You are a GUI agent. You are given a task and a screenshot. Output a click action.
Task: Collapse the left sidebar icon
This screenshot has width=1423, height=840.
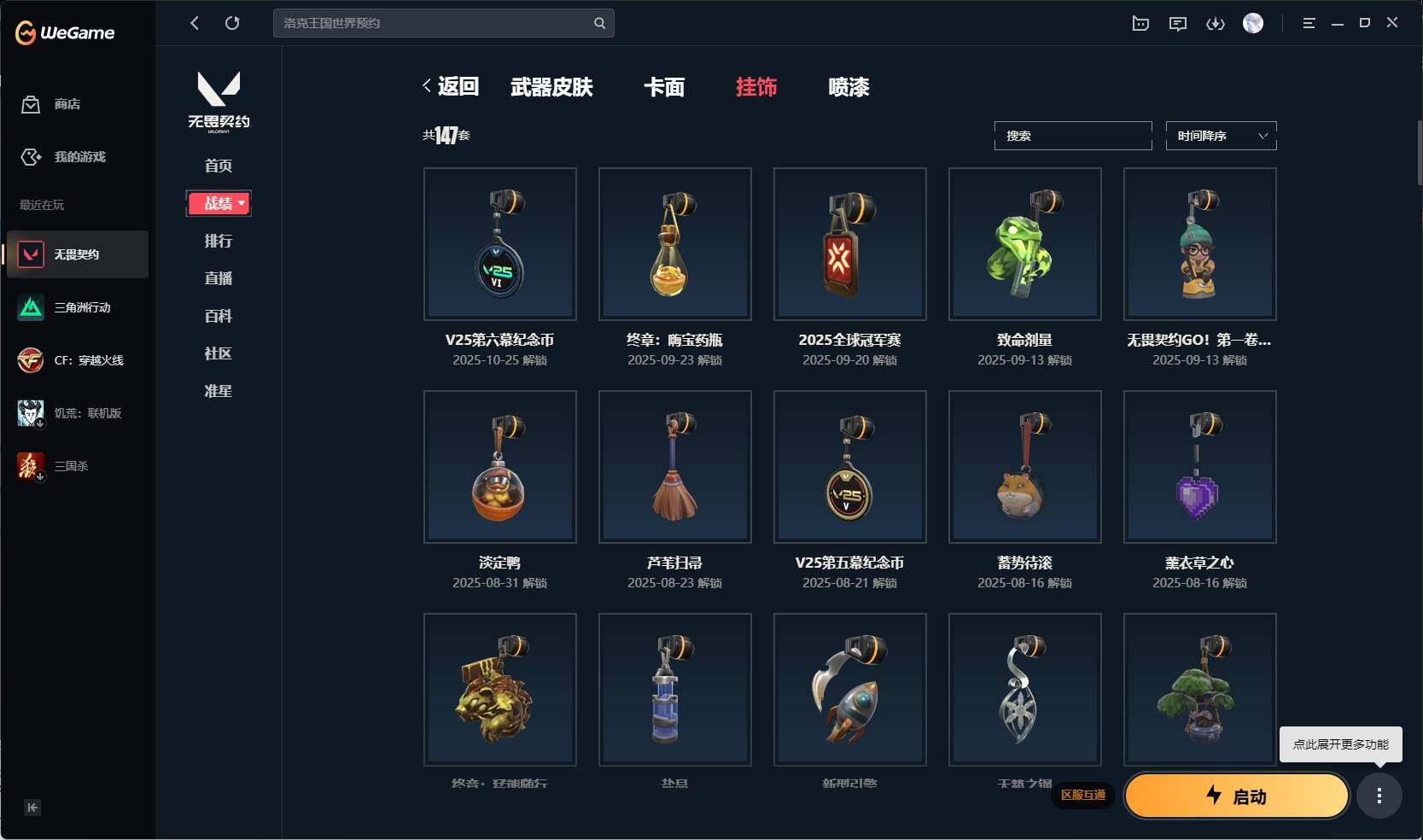32,808
